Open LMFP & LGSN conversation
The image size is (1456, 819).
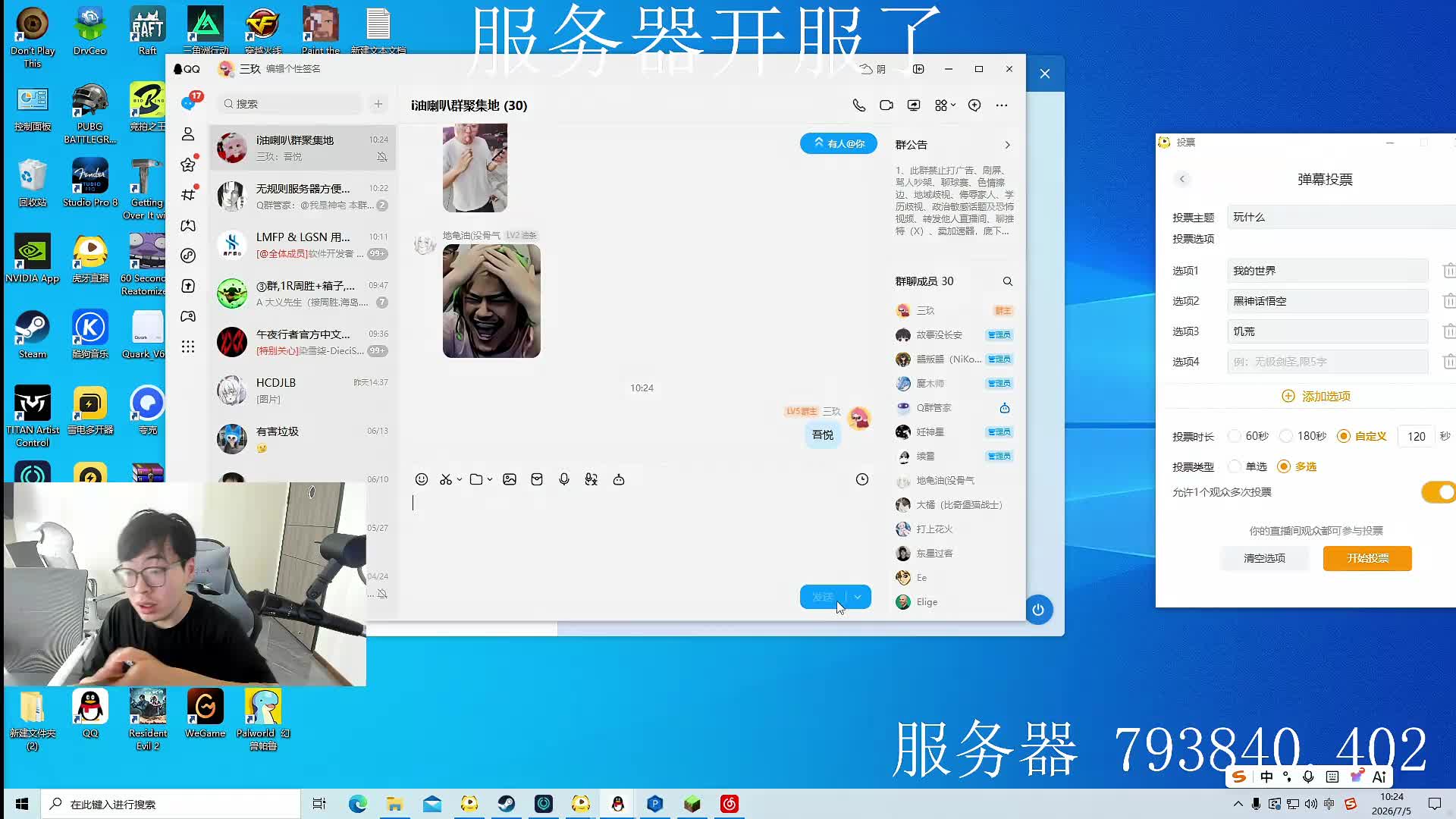(303, 245)
